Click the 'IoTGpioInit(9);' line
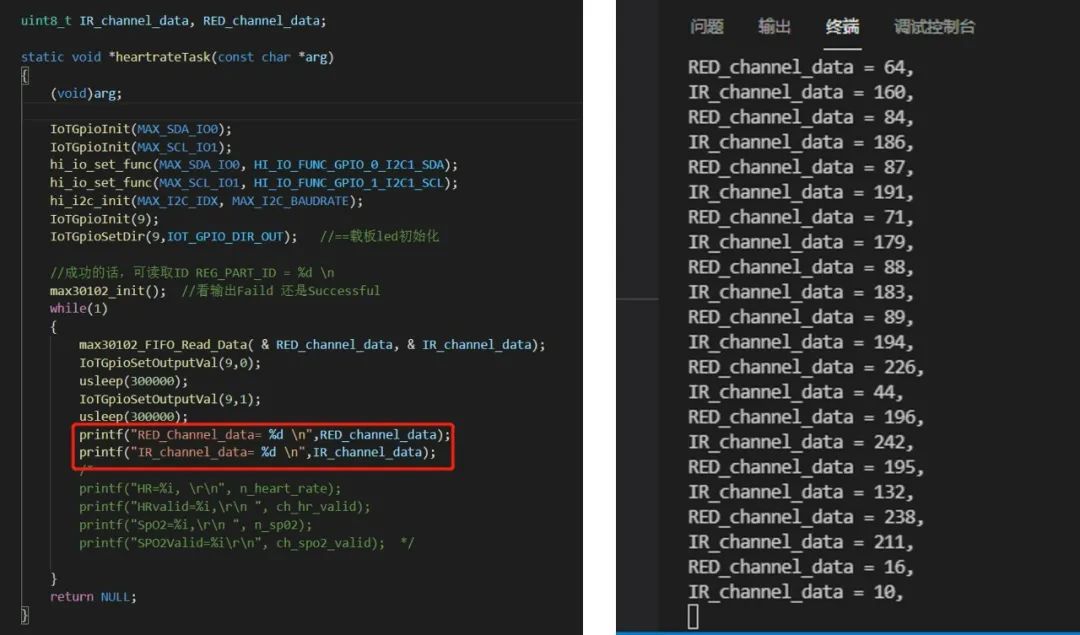This screenshot has height=635, width=1080. point(104,218)
